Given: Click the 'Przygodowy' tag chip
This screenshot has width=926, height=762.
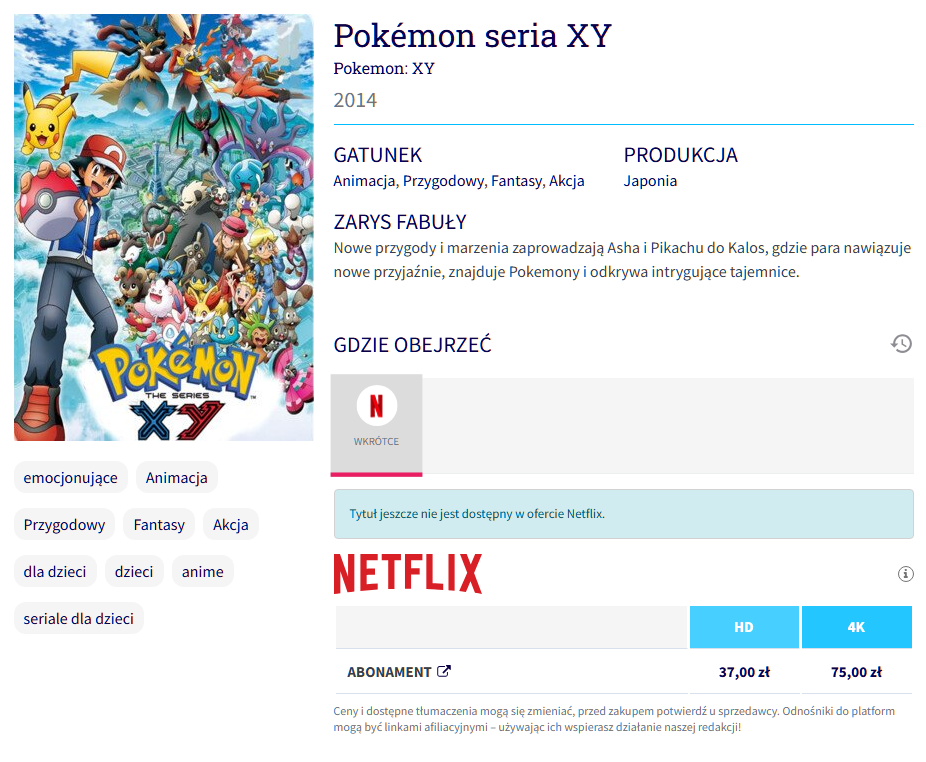Looking at the screenshot, I should point(64,525).
